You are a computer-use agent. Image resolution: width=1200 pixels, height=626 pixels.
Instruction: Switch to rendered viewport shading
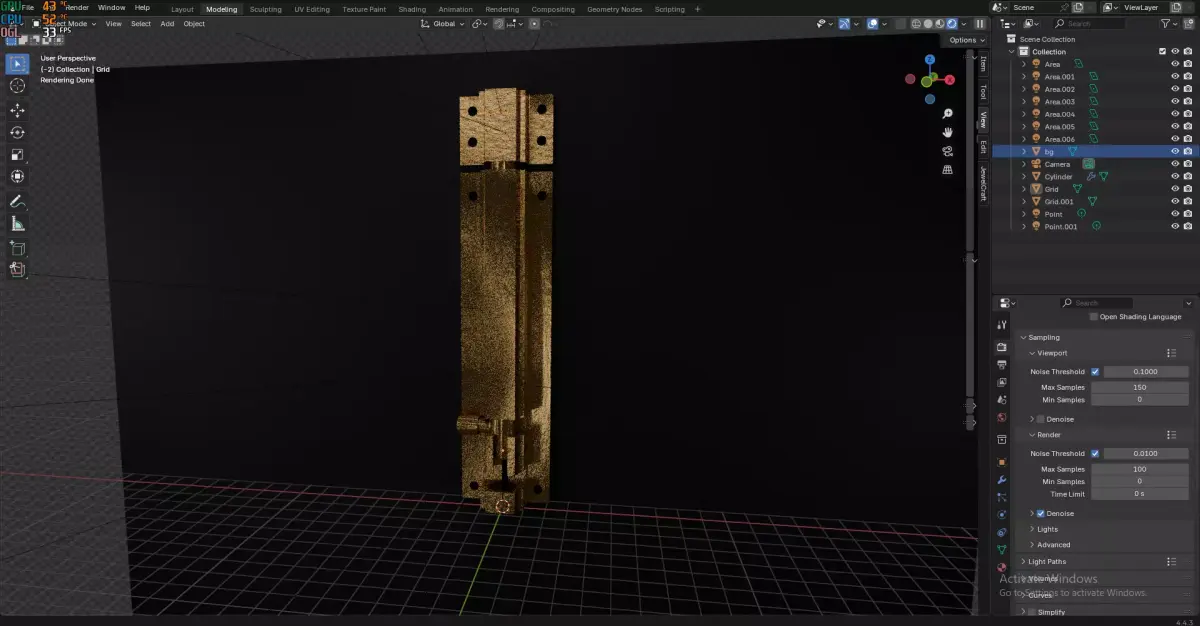click(x=951, y=23)
